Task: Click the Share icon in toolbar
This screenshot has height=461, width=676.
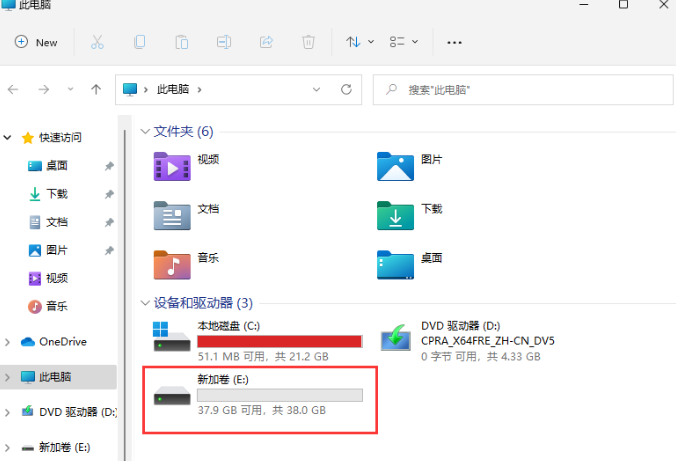Action: coord(267,42)
